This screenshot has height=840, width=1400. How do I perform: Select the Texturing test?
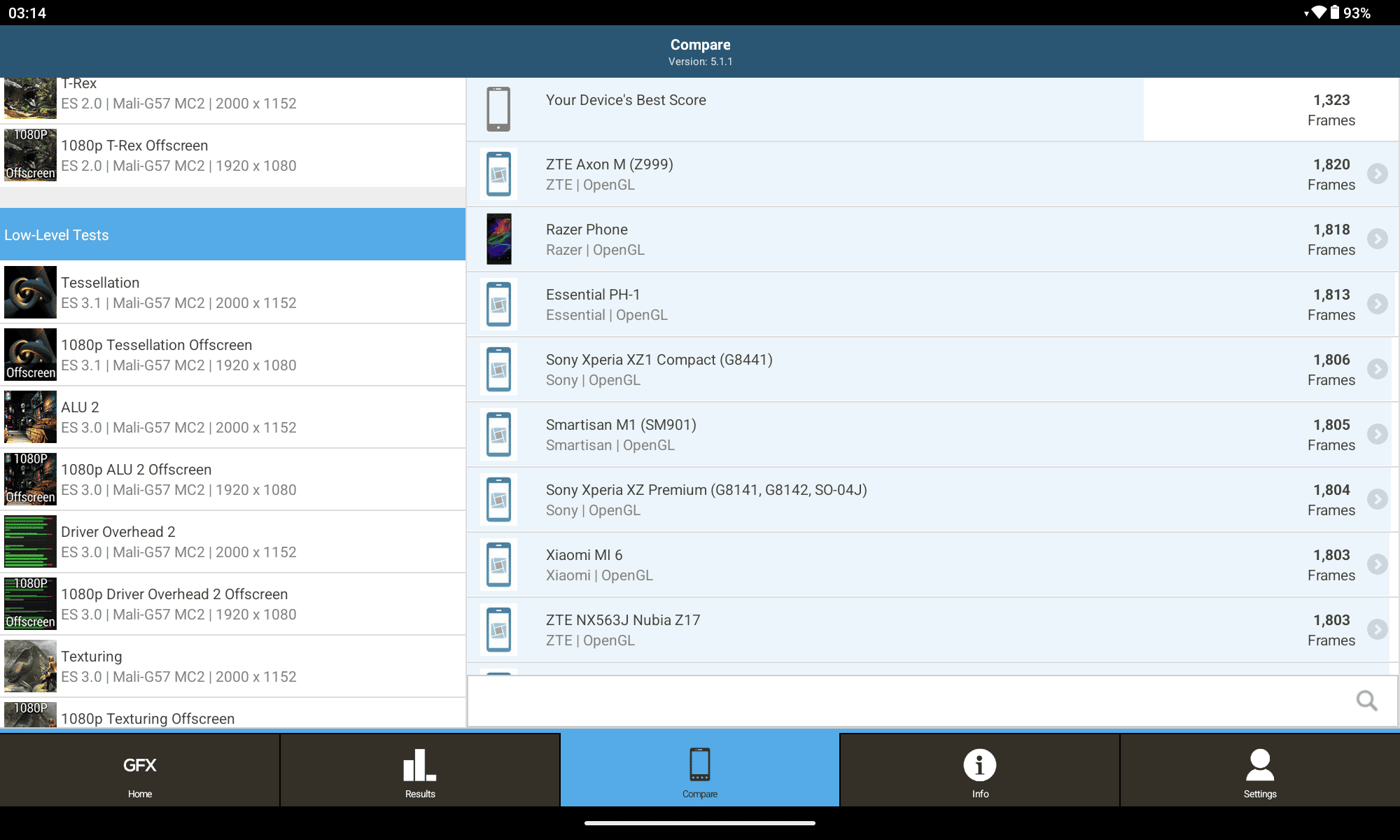(x=232, y=666)
